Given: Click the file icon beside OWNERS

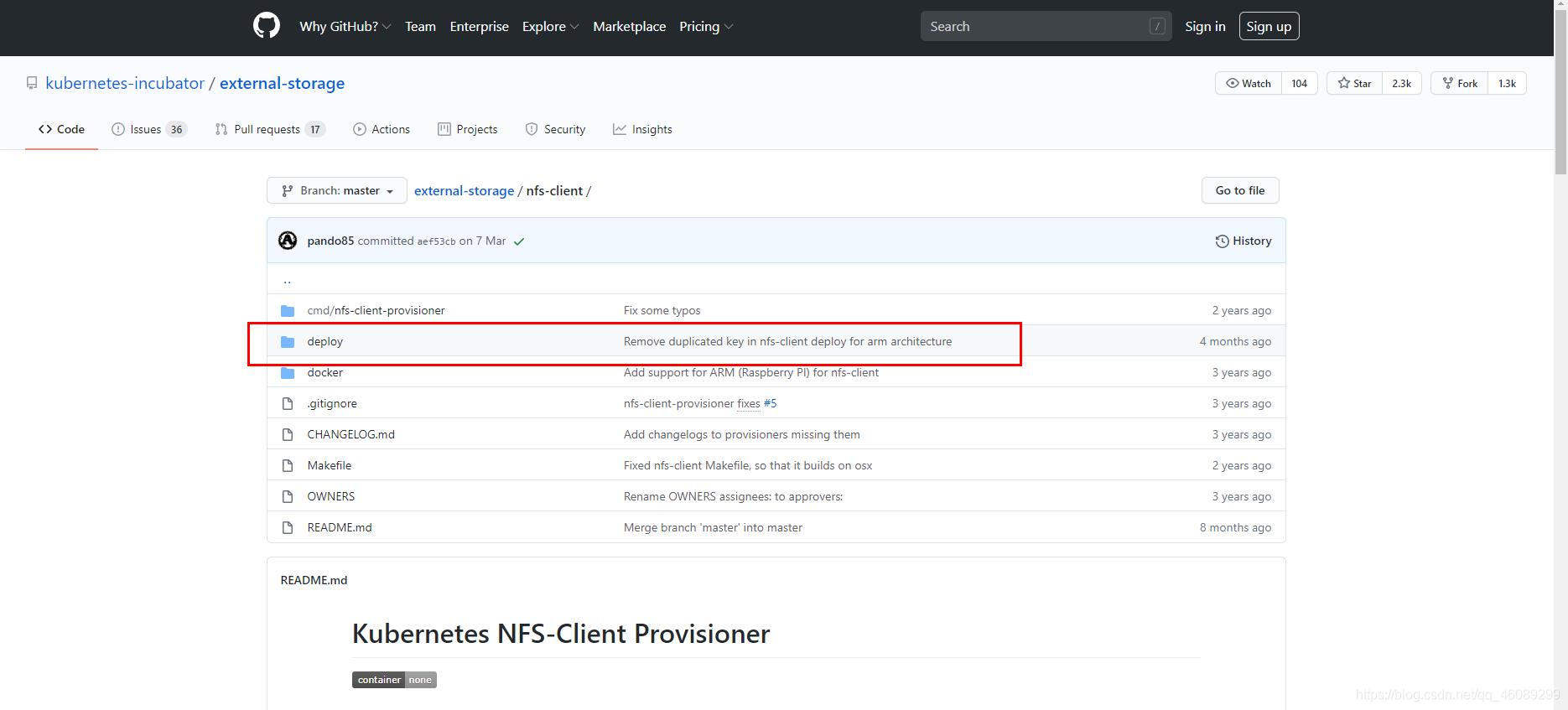Looking at the screenshot, I should coord(288,496).
